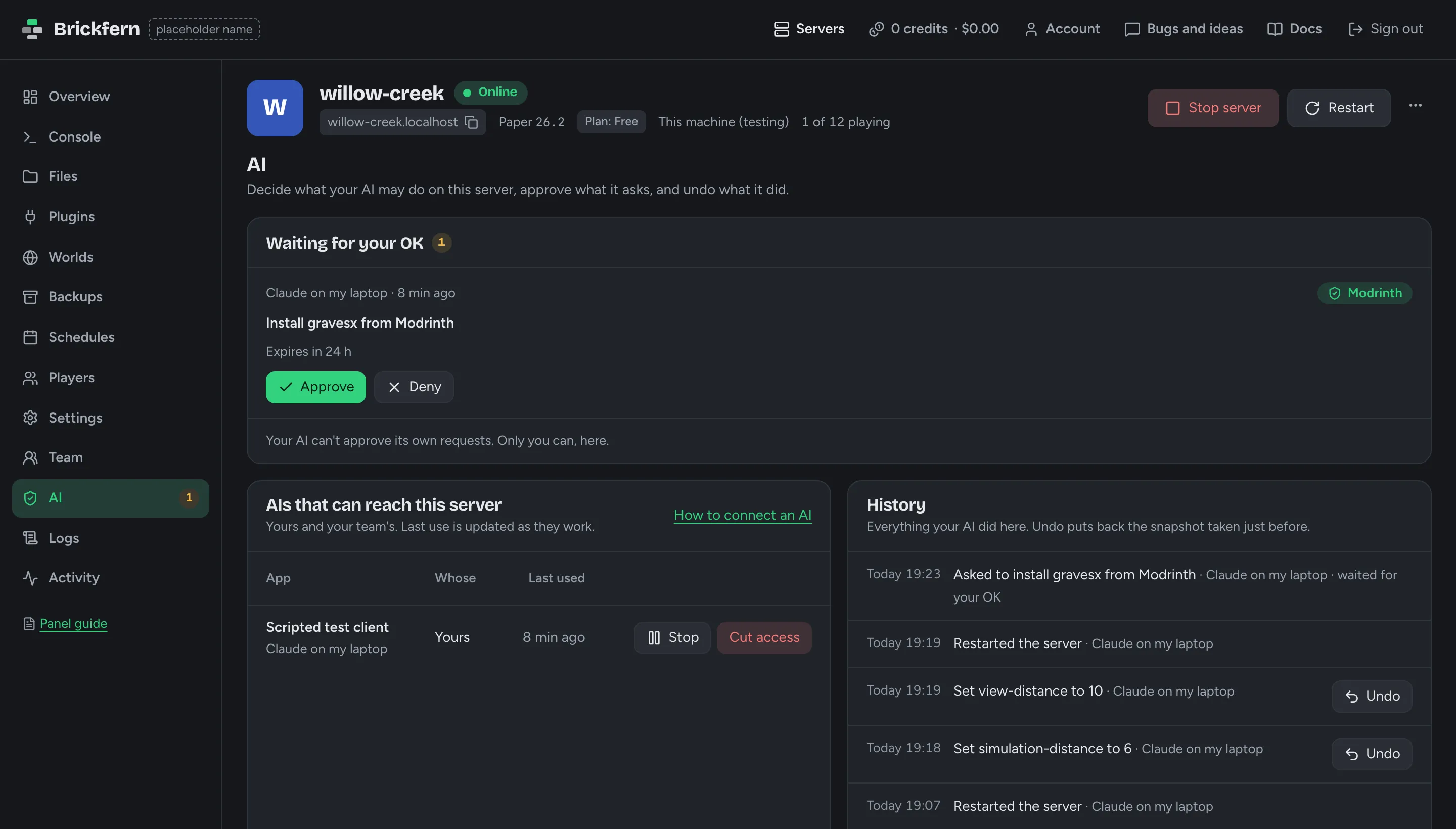Click Sign out

pos(1386,29)
